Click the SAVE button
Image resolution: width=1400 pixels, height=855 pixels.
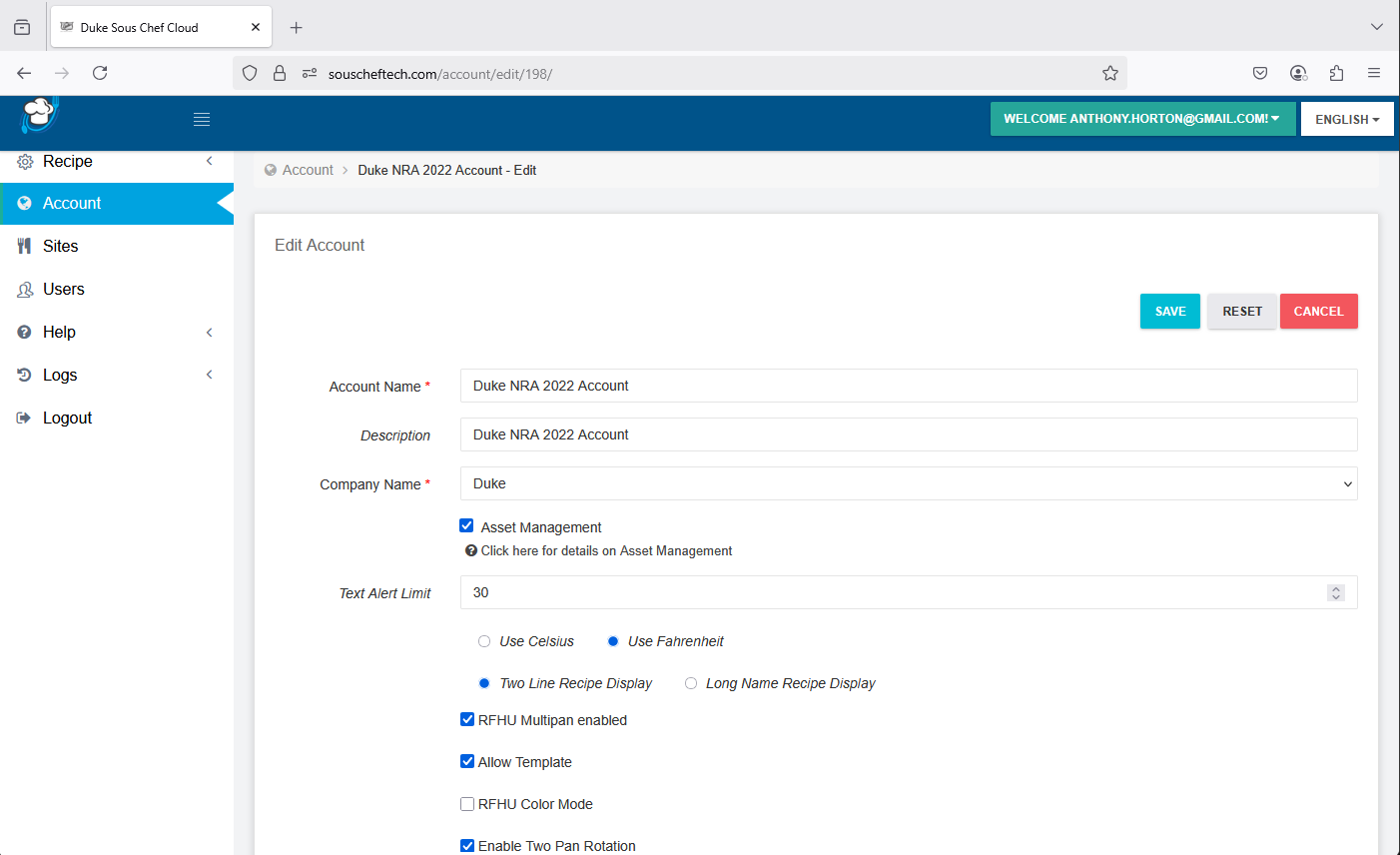click(x=1170, y=311)
